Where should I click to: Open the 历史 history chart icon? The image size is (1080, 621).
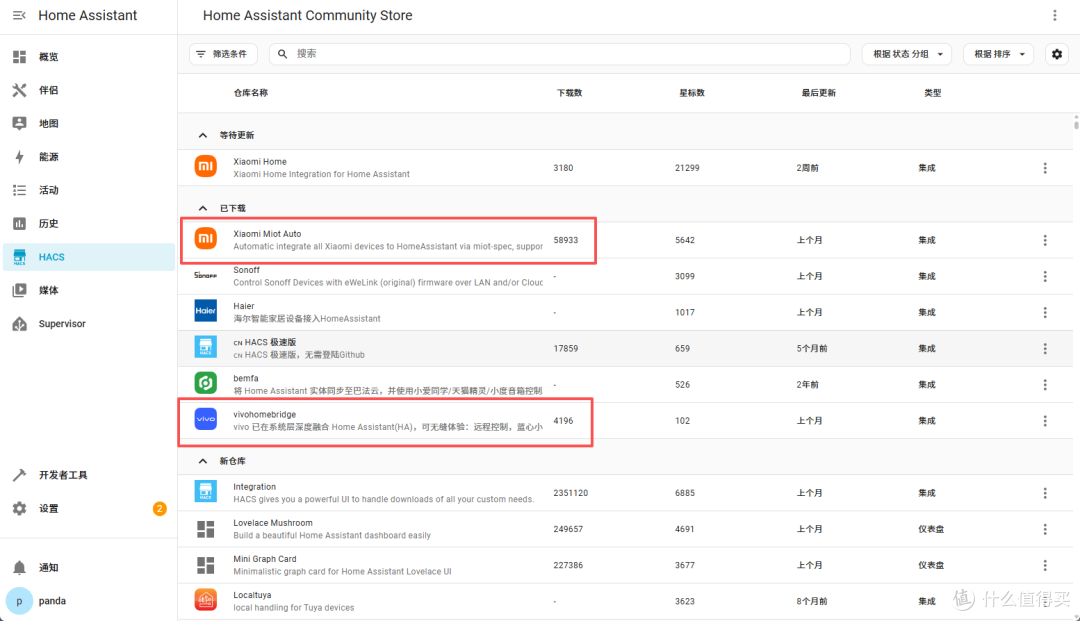click(x=19, y=224)
